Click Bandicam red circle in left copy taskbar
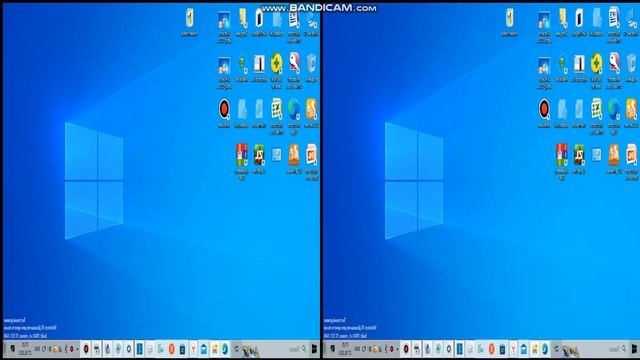 click(x=86, y=349)
